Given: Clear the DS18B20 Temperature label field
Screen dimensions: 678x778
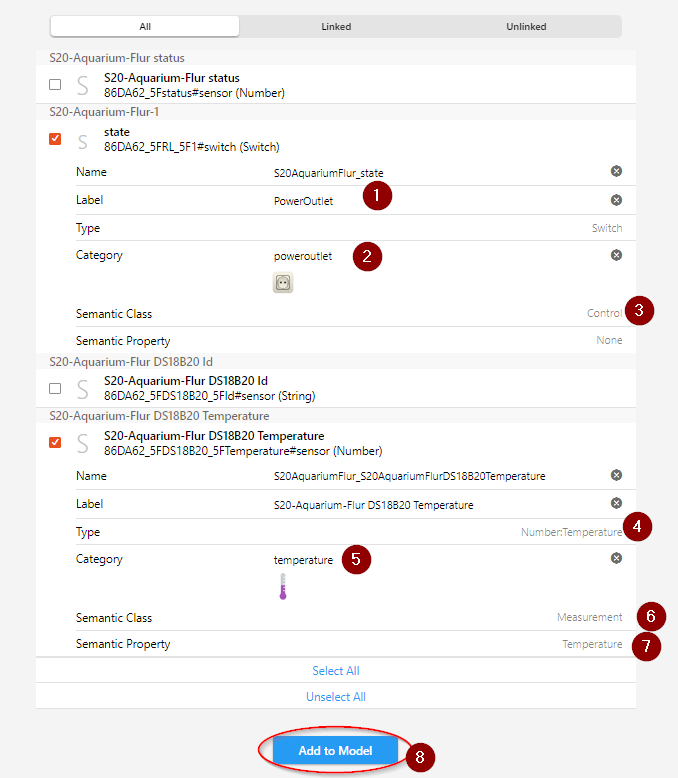Looking at the screenshot, I should pos(616,503).
